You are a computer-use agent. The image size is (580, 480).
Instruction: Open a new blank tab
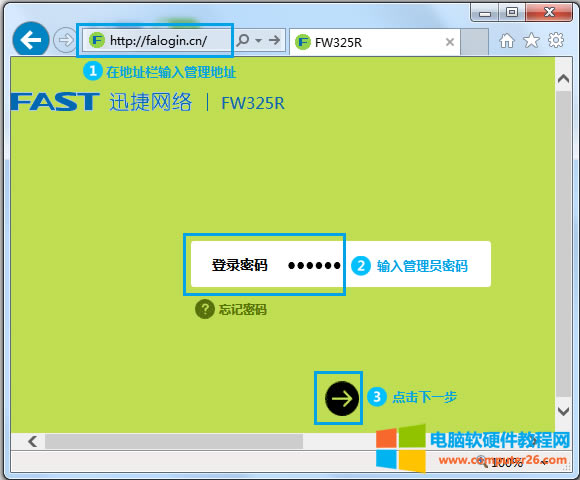(474, 42)
